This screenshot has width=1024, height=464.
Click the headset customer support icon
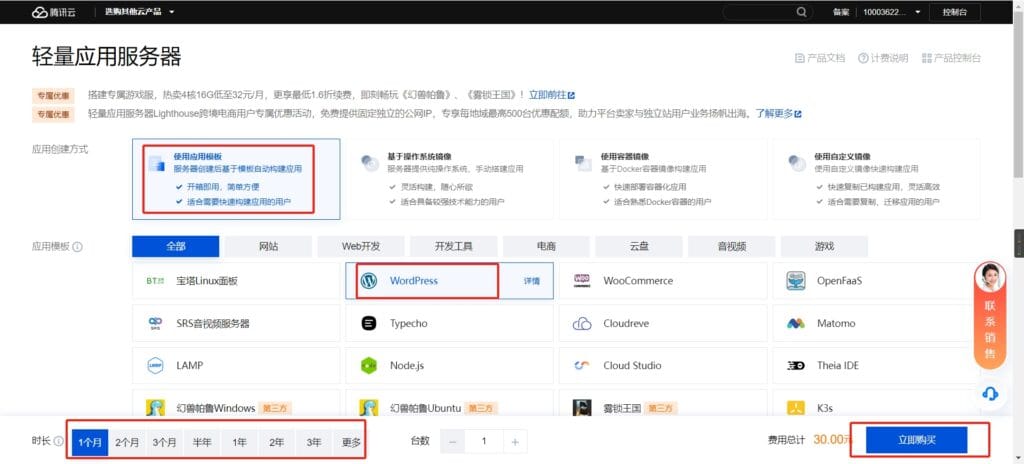click(990, 393)
